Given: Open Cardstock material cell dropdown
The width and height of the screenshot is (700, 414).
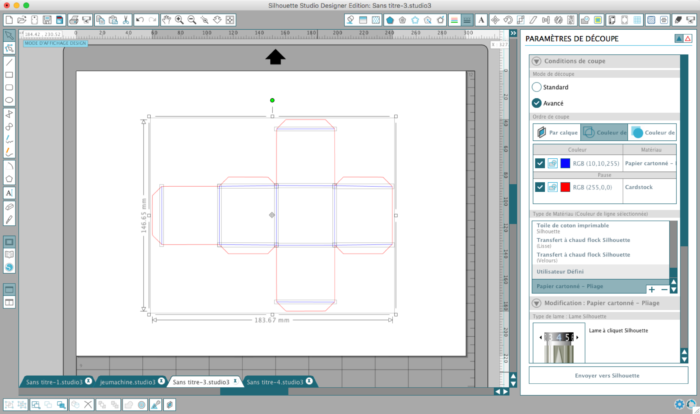Looking at the screenshot, I should tap(650, 187).
